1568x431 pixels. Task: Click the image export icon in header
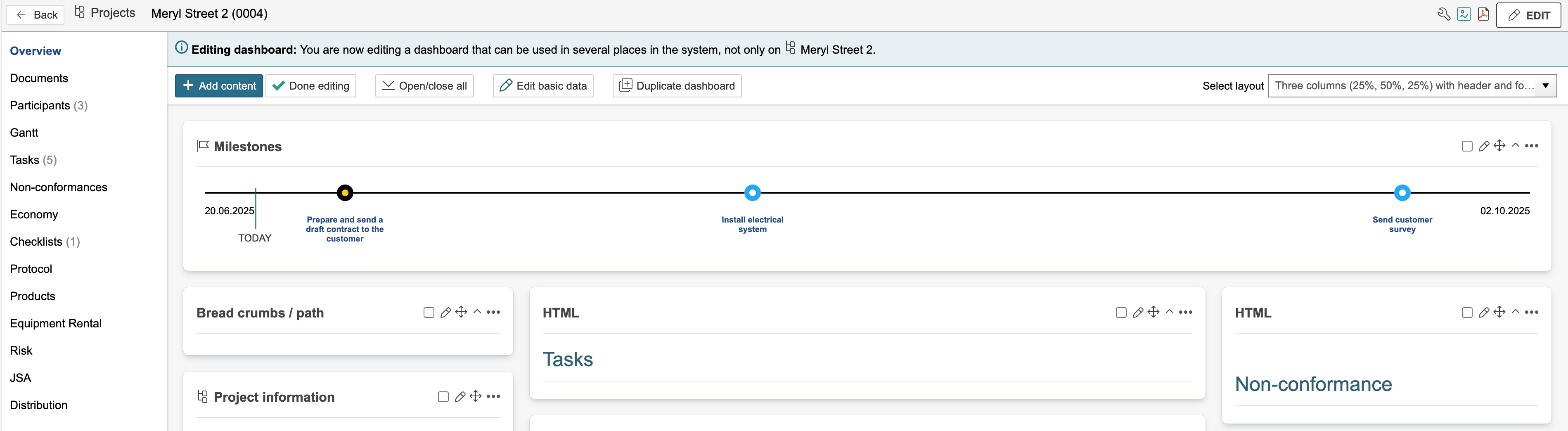click(x=1464, y=14)
